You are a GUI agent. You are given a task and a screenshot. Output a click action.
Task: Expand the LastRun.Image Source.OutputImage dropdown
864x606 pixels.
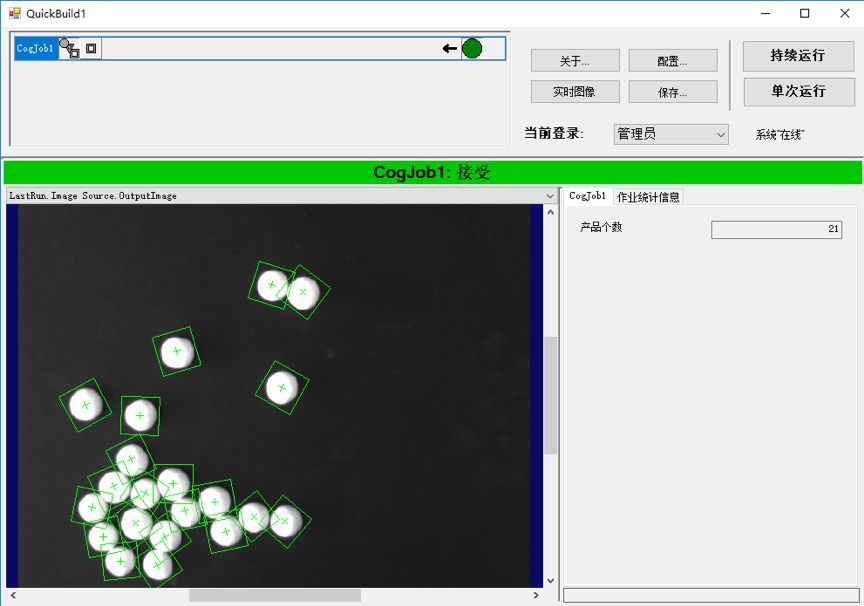[x=549, y=196]
